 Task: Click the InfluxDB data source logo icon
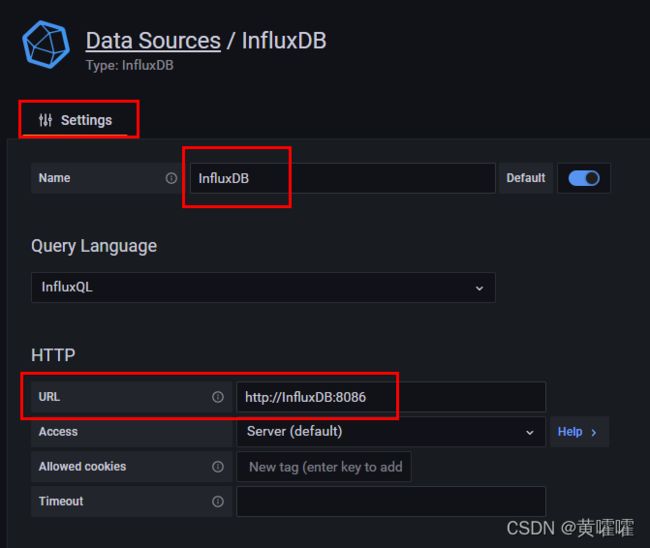(x=46, y=44)
